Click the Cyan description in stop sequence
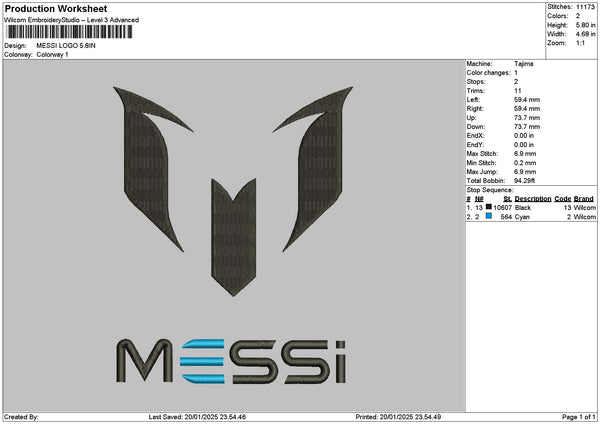This screenshot has height=424, width=600. tap(522, 217)
